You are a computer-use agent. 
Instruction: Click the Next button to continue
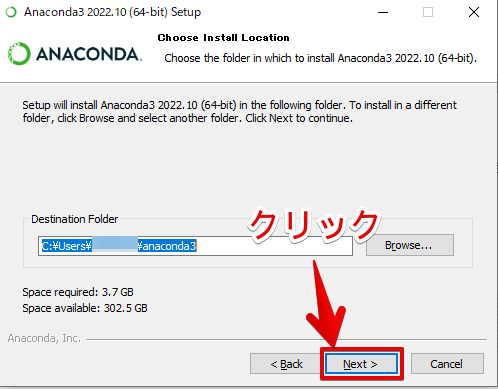361,364
